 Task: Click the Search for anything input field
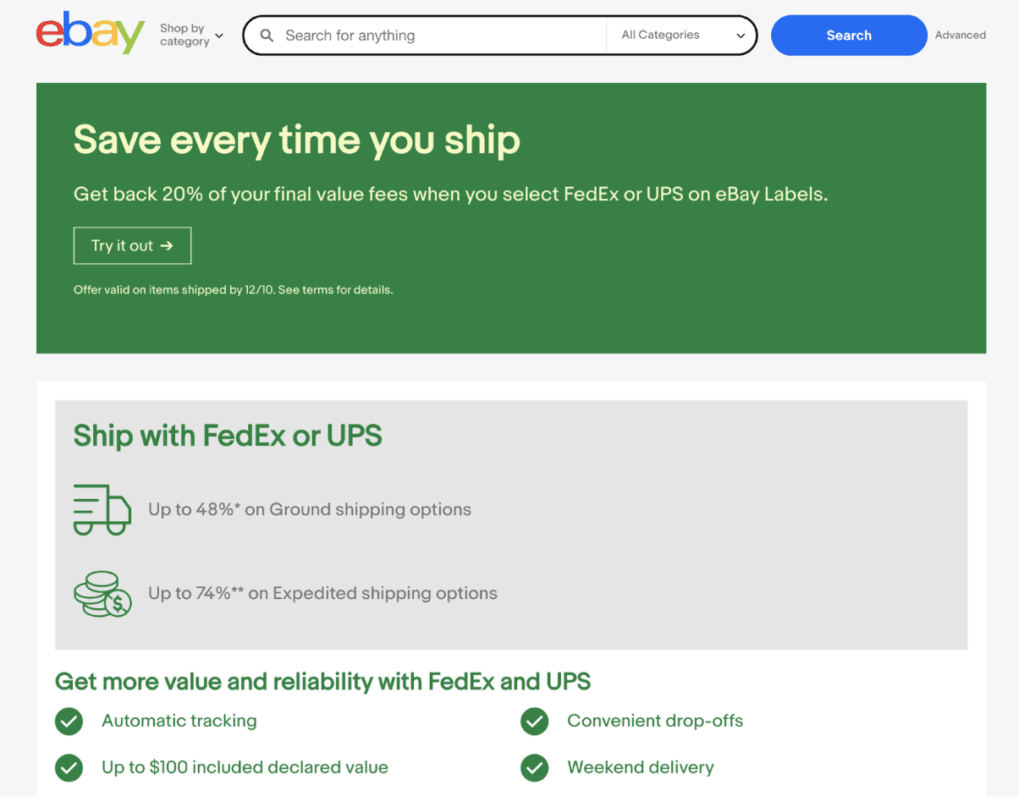[x=430, y=35]
